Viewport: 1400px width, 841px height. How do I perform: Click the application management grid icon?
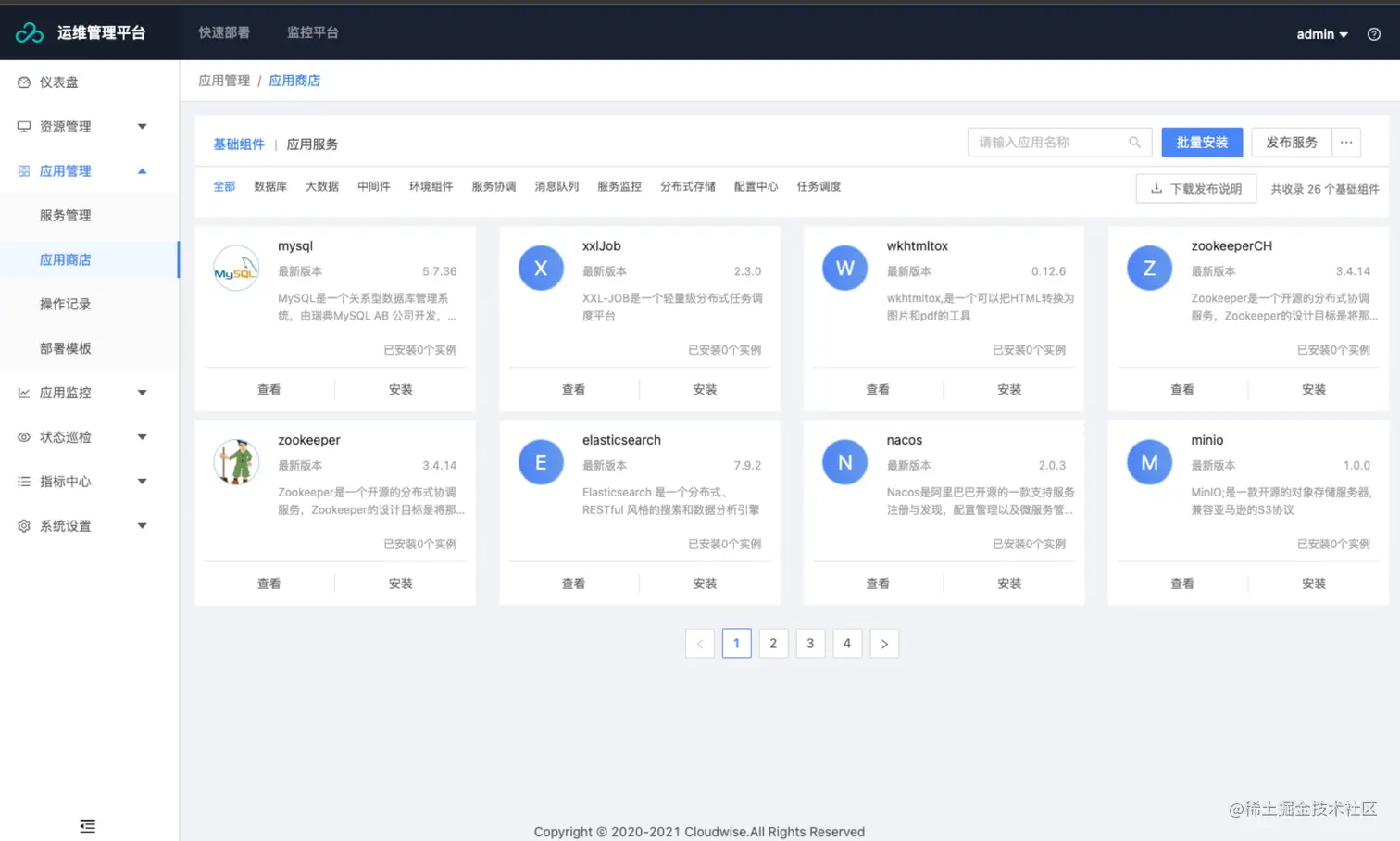pos(24,171)
